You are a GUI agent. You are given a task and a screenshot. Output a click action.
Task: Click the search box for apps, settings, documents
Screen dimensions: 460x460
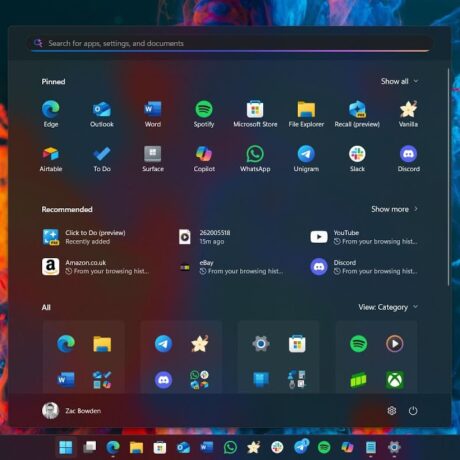click(x=230, y=43)
